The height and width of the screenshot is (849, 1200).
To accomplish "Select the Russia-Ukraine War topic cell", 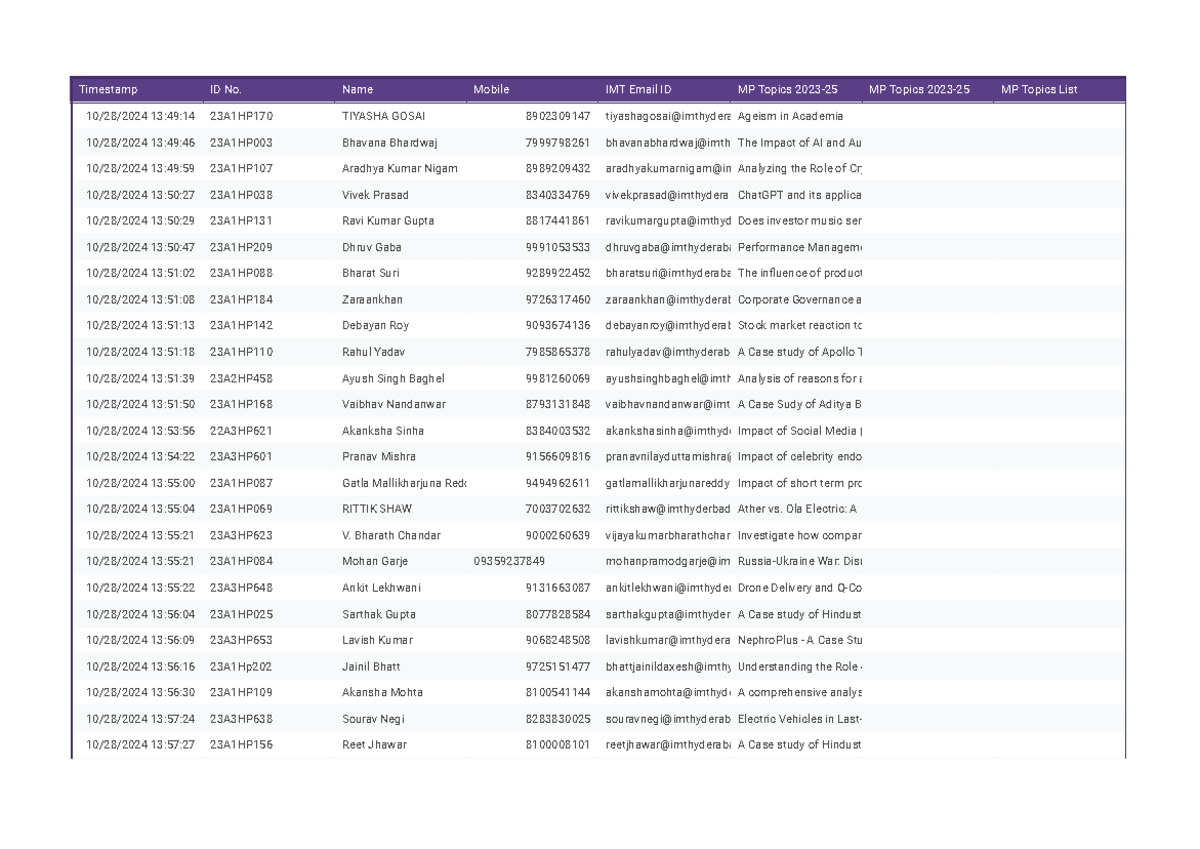I will point(799,562).
